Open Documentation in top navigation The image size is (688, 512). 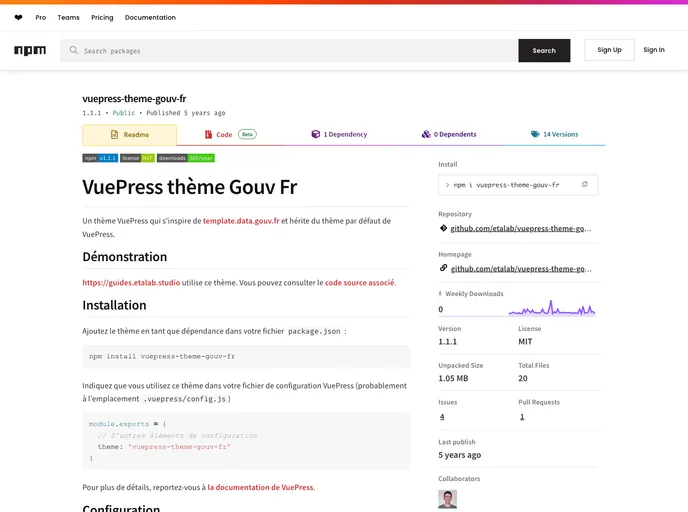coord(150,18)
